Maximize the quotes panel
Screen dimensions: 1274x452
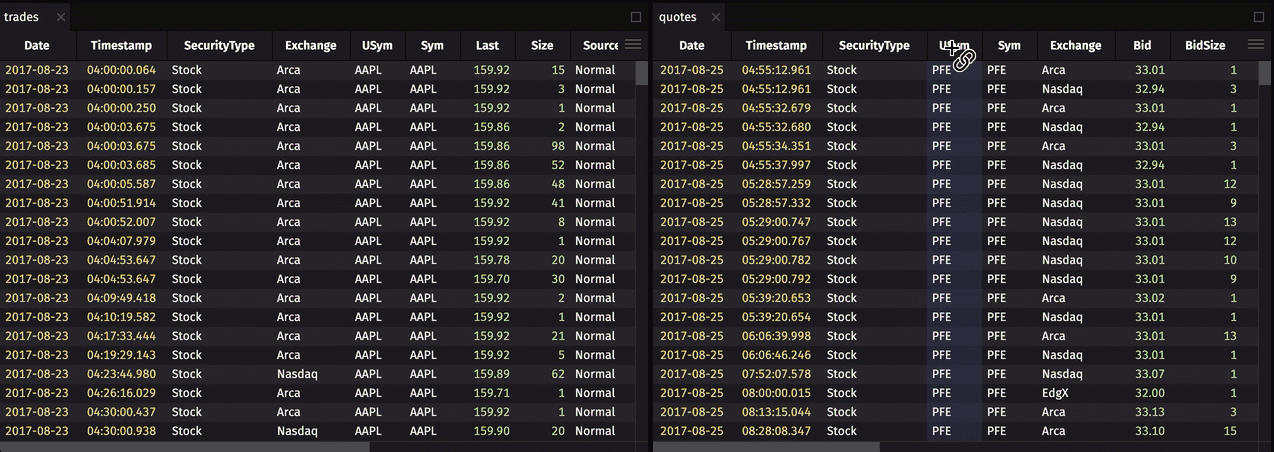tap(1259, 17)
